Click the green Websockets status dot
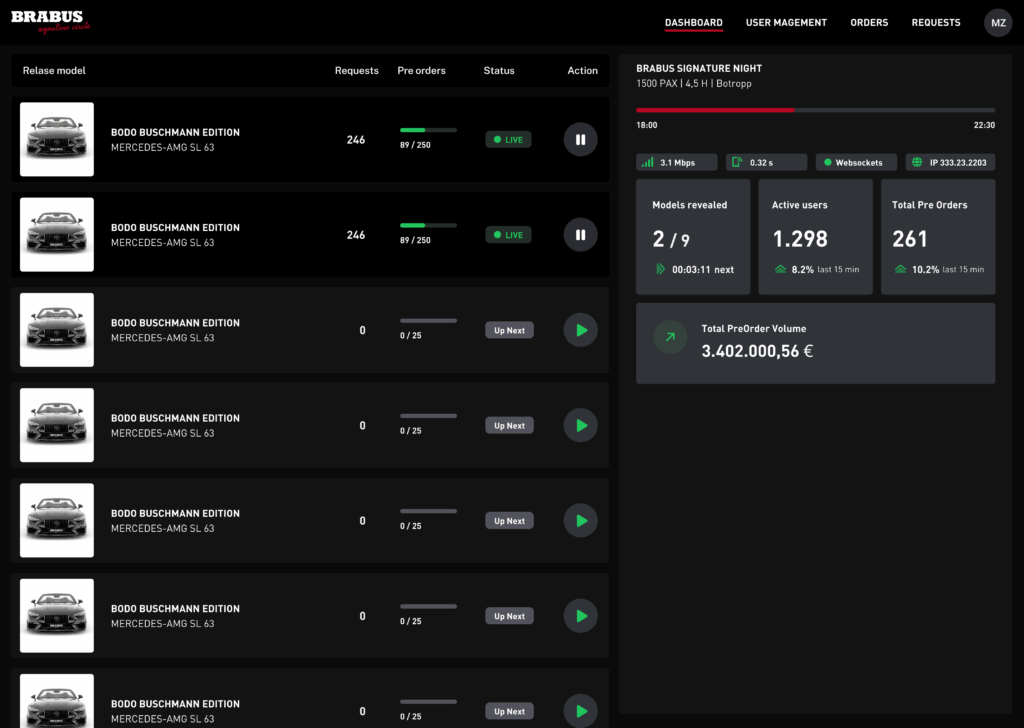The height and width of the screenshot is (728, 1024). [x=827, y=162]
